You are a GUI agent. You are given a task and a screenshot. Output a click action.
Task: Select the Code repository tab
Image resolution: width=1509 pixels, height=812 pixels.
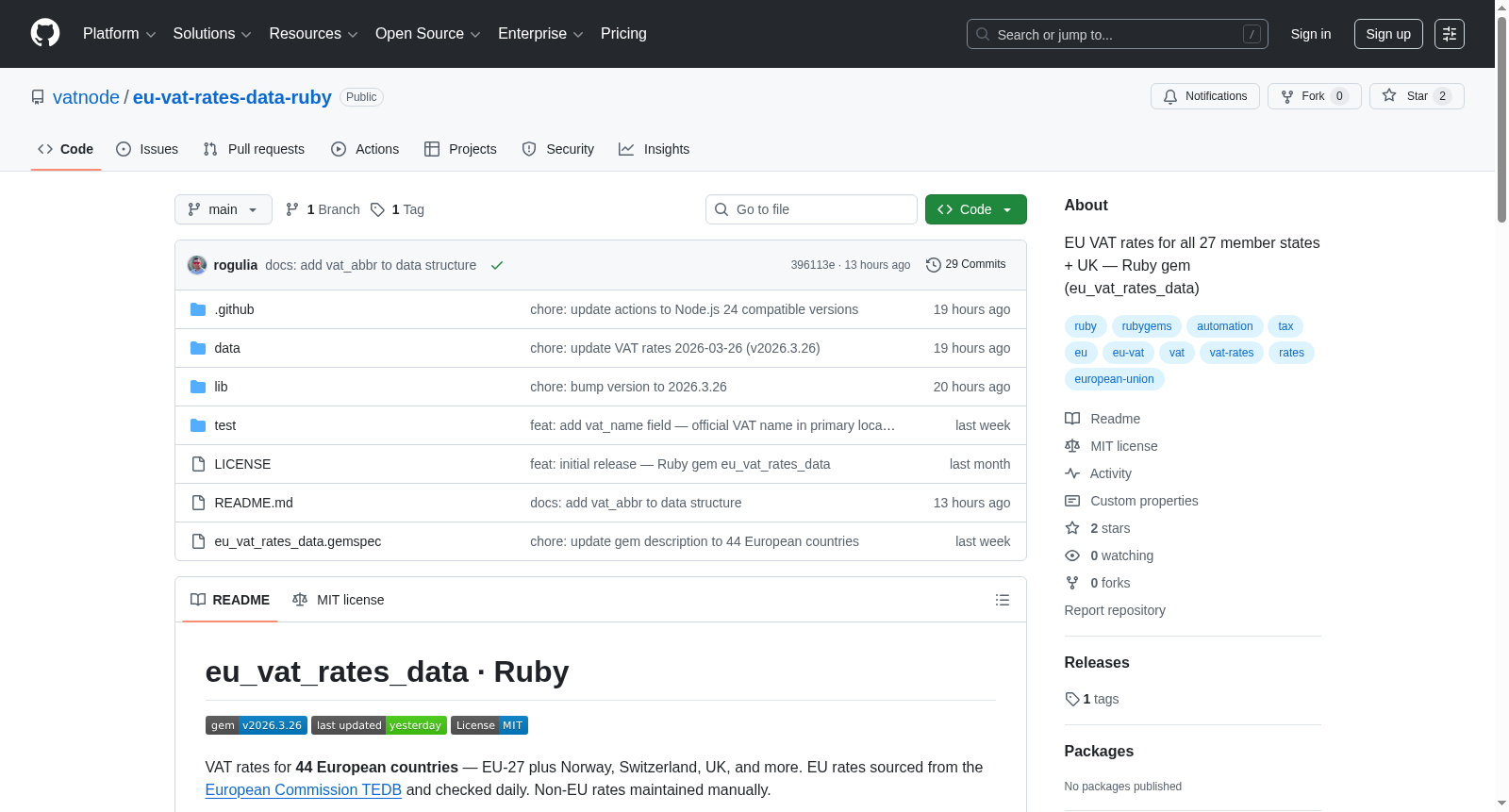(66, 149)
